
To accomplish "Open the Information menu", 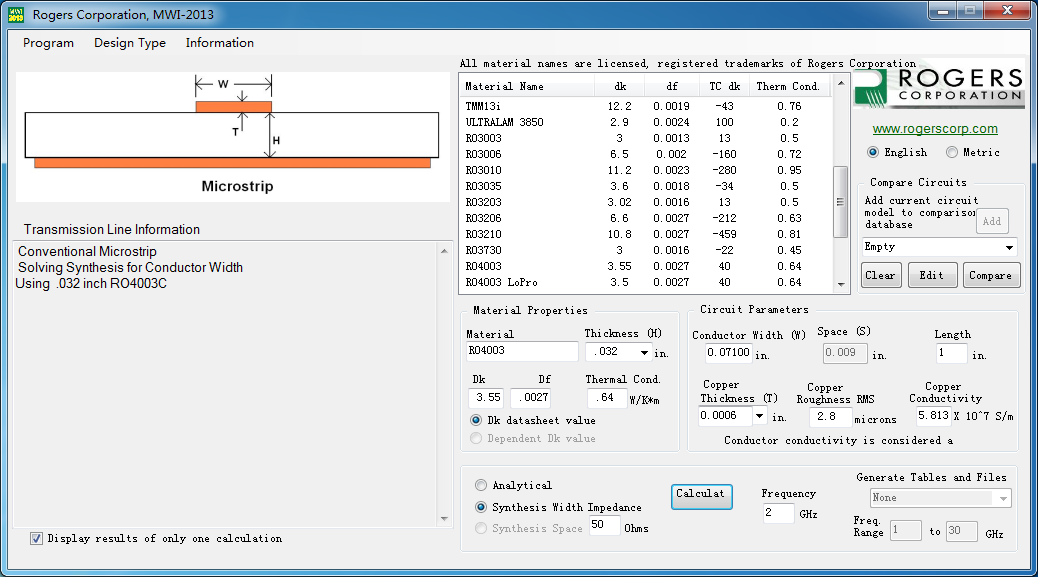I will coord(220,43).
